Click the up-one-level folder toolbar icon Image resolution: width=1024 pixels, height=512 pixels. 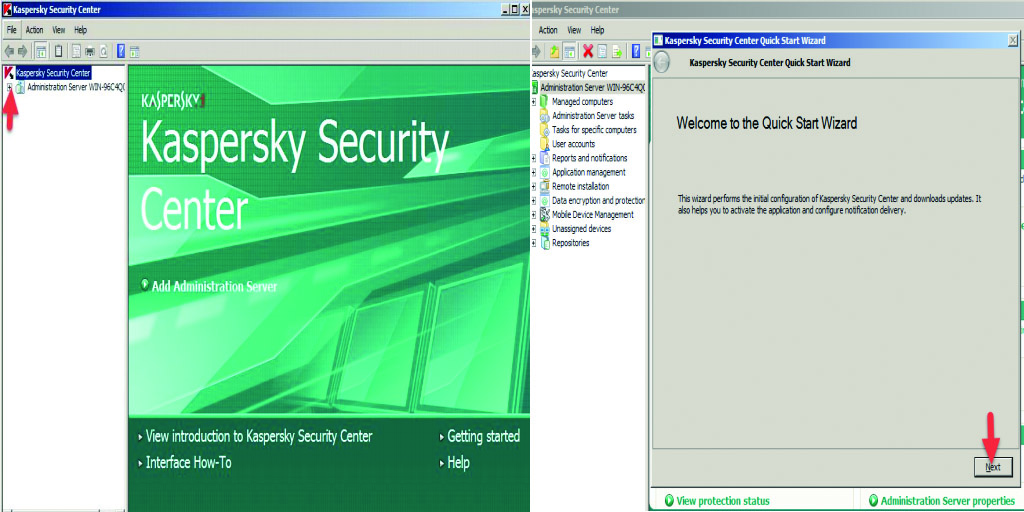click(554, 51)
